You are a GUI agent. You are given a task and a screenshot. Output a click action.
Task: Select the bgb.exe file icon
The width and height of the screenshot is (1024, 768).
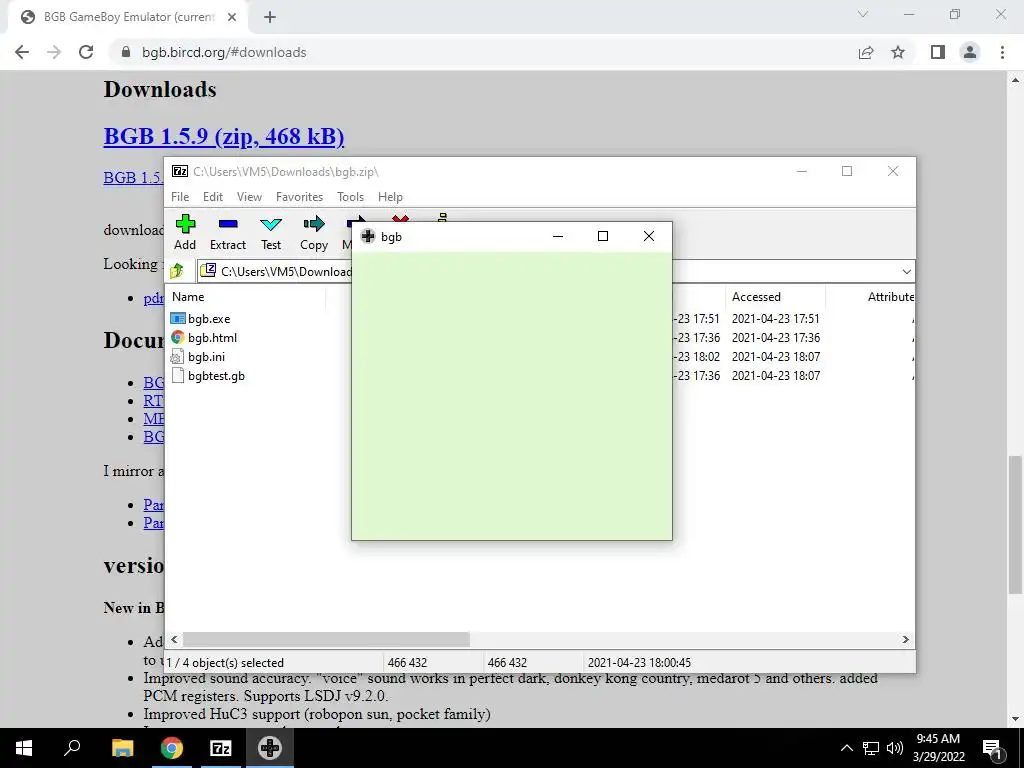coord(178,319)
